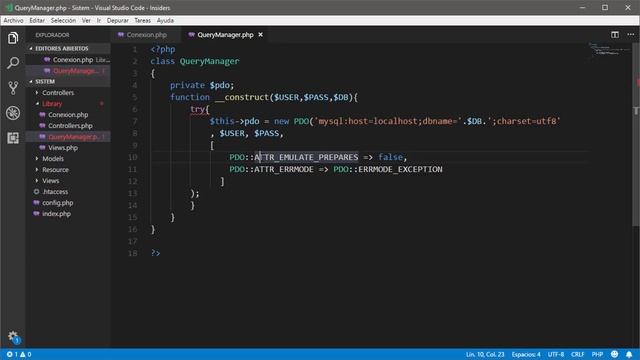640x360 pixels.
Task: Change language mode PHP
Action: click(597, 354)
